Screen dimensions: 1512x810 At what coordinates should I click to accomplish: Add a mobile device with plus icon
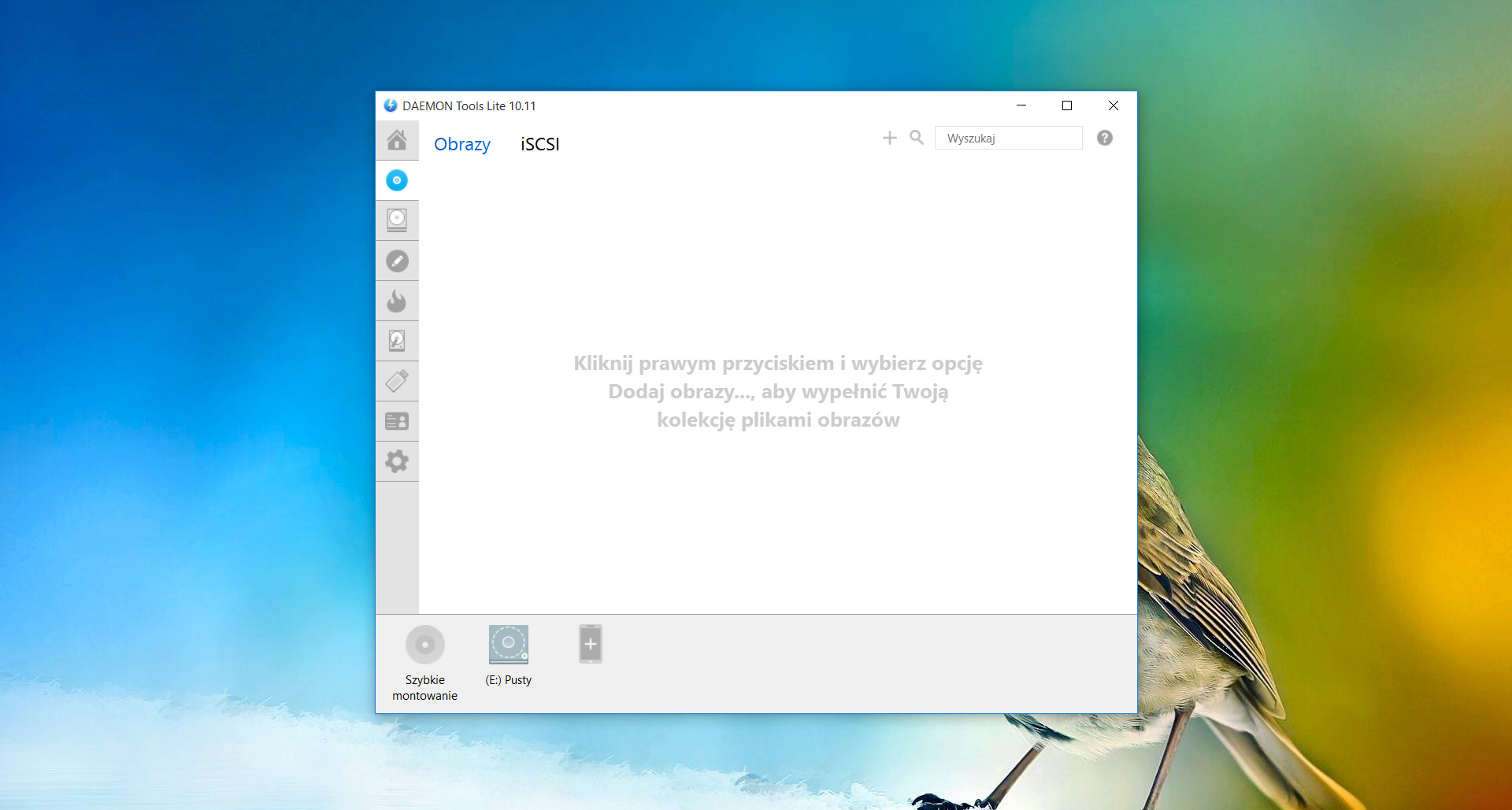pos(591,643)
